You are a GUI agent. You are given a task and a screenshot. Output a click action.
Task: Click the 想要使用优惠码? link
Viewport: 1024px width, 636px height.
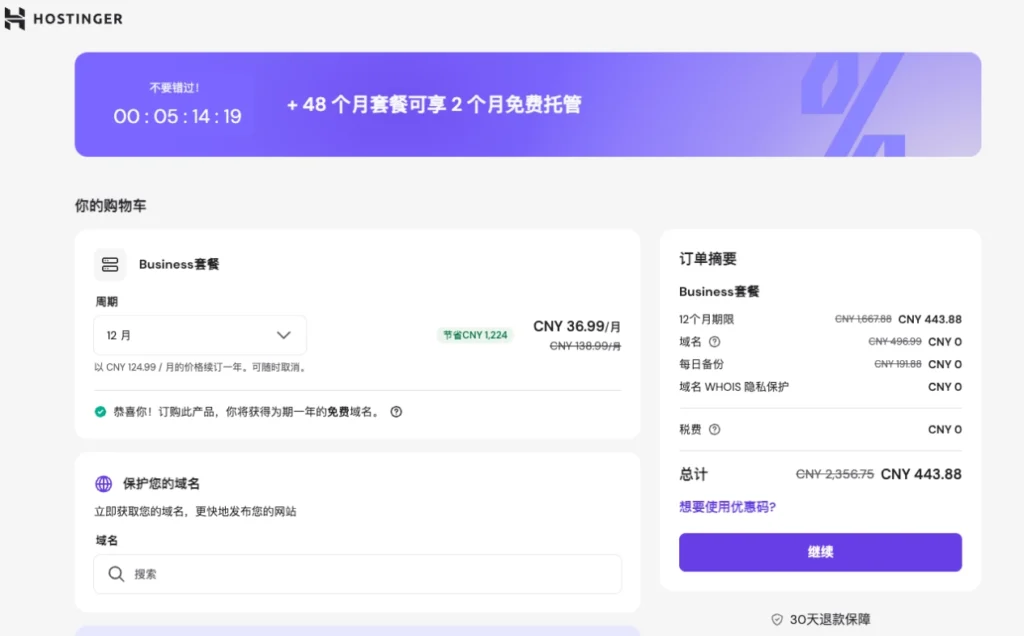[727, 507]
